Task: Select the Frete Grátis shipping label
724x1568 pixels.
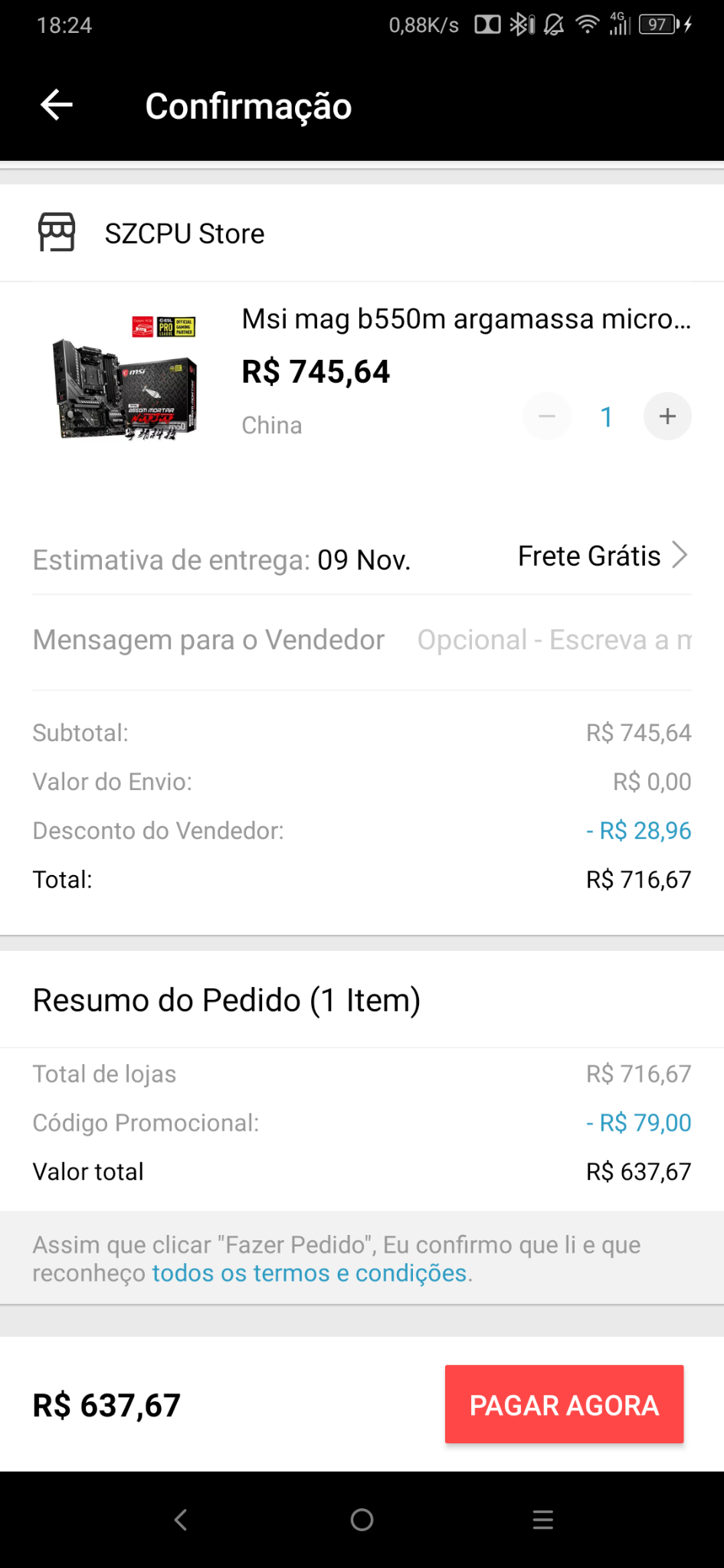Action: pos(589,556)
